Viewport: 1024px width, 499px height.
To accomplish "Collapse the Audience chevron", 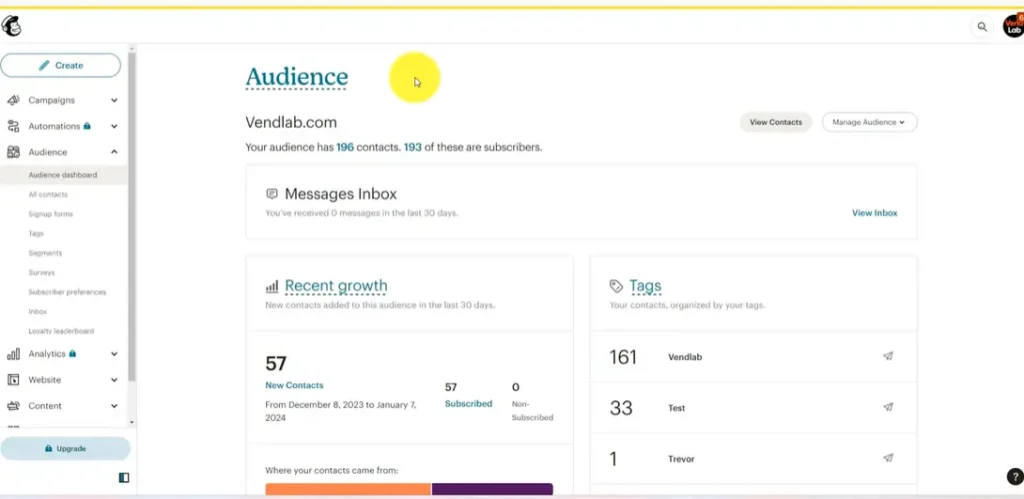I will 114,152.
